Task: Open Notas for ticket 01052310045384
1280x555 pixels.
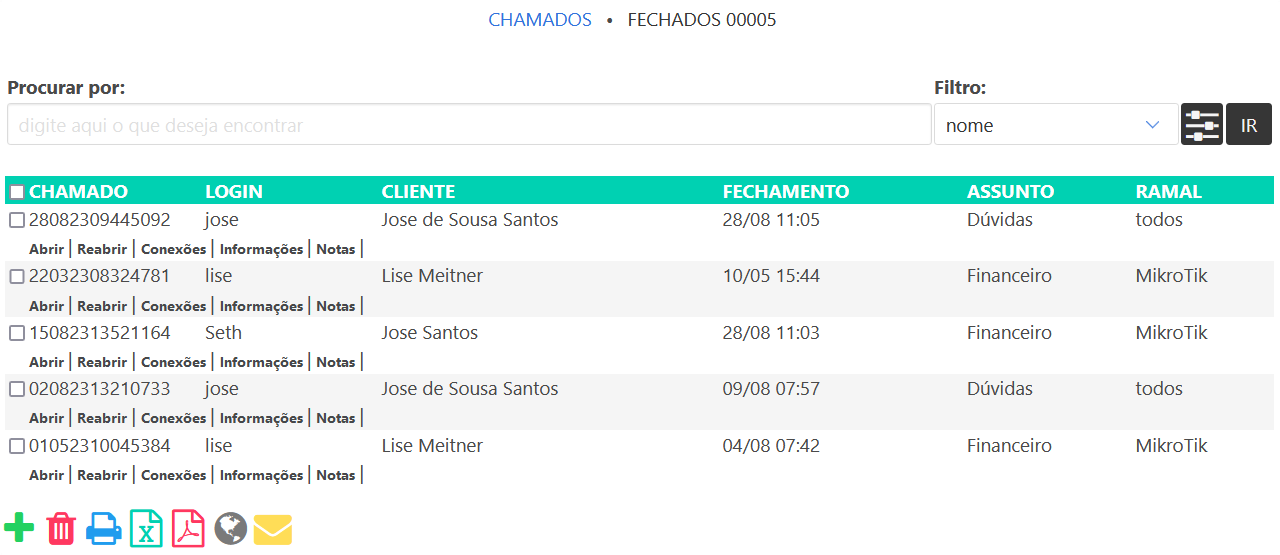Action: [335, 475]
